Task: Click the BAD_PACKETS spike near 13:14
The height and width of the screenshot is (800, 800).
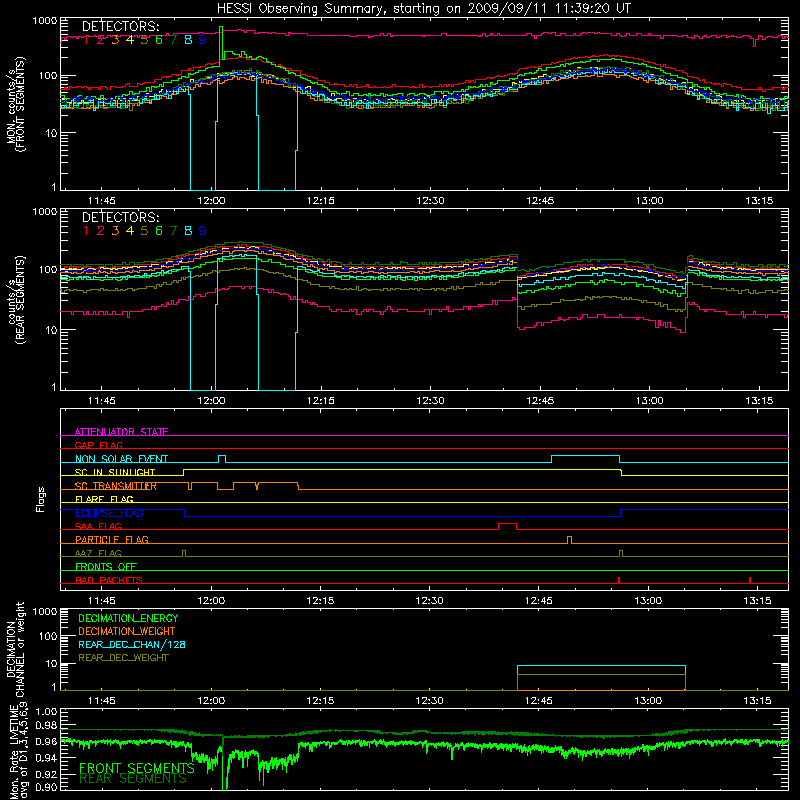Action: click(x=749, y=580)
